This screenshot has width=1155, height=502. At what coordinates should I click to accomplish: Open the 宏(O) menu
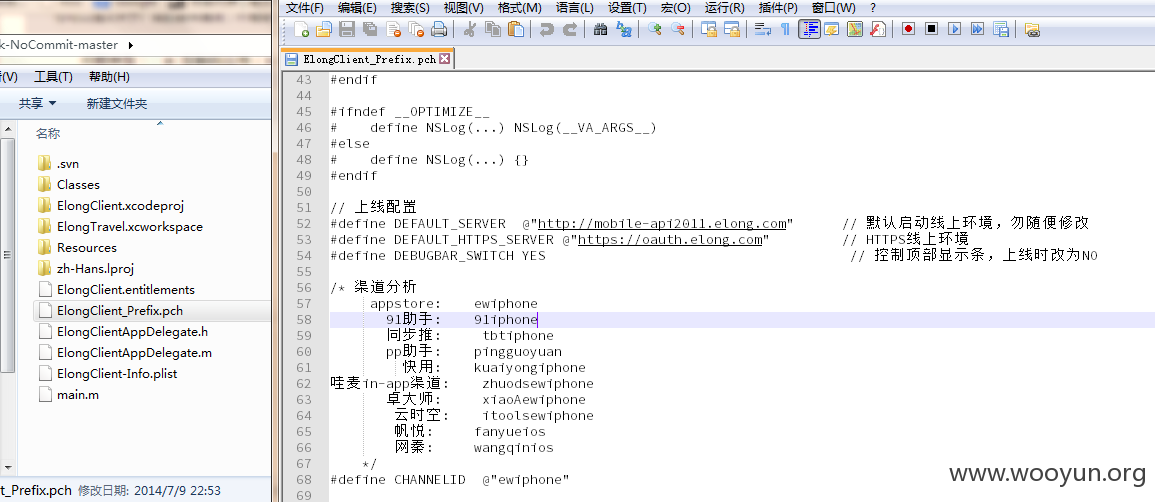tap(675, 7)
